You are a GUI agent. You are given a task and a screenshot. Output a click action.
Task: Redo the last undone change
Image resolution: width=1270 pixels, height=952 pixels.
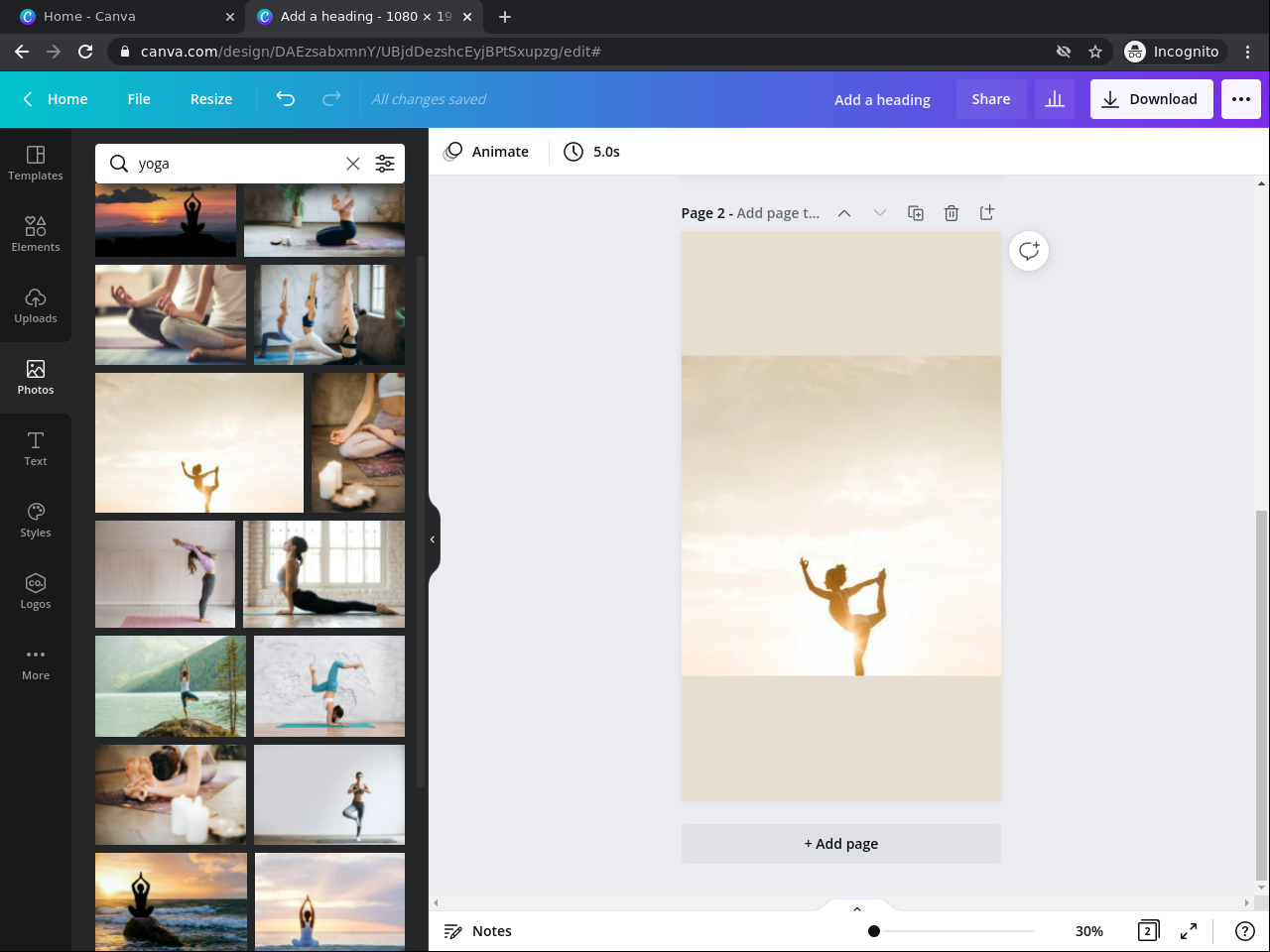[x=331, y=99]
